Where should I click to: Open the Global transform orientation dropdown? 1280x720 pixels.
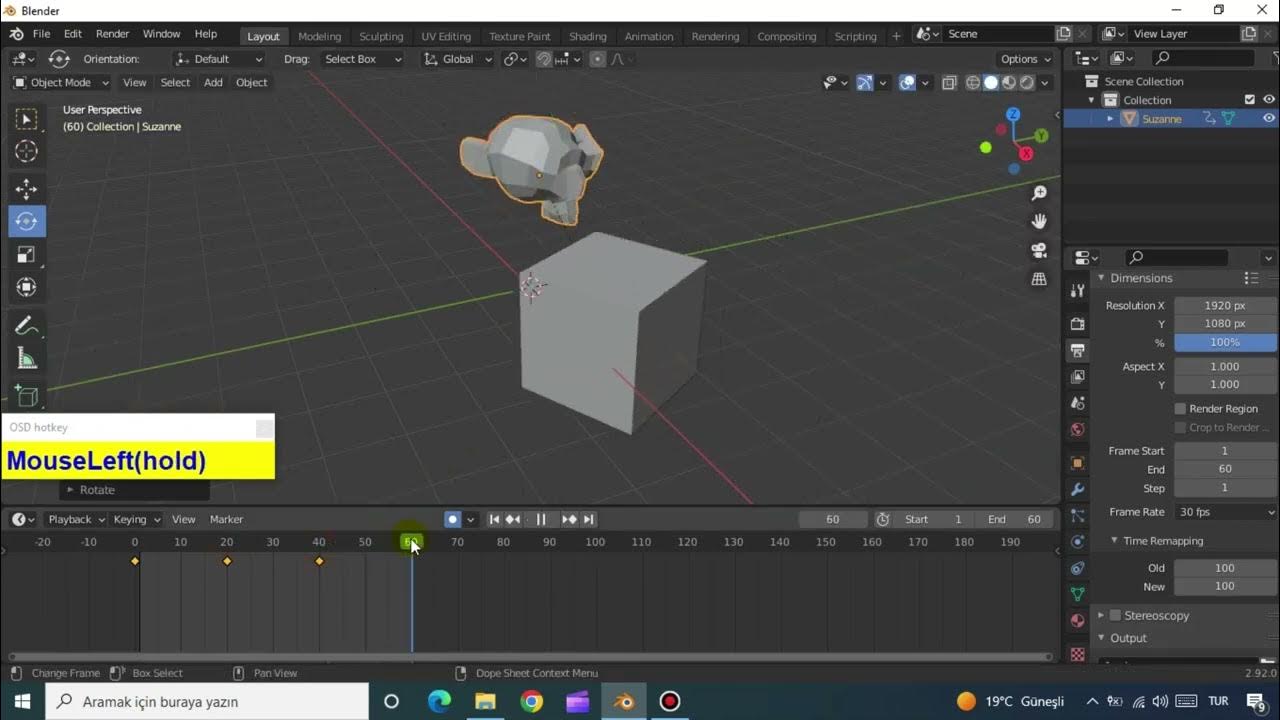click(458, 59)
